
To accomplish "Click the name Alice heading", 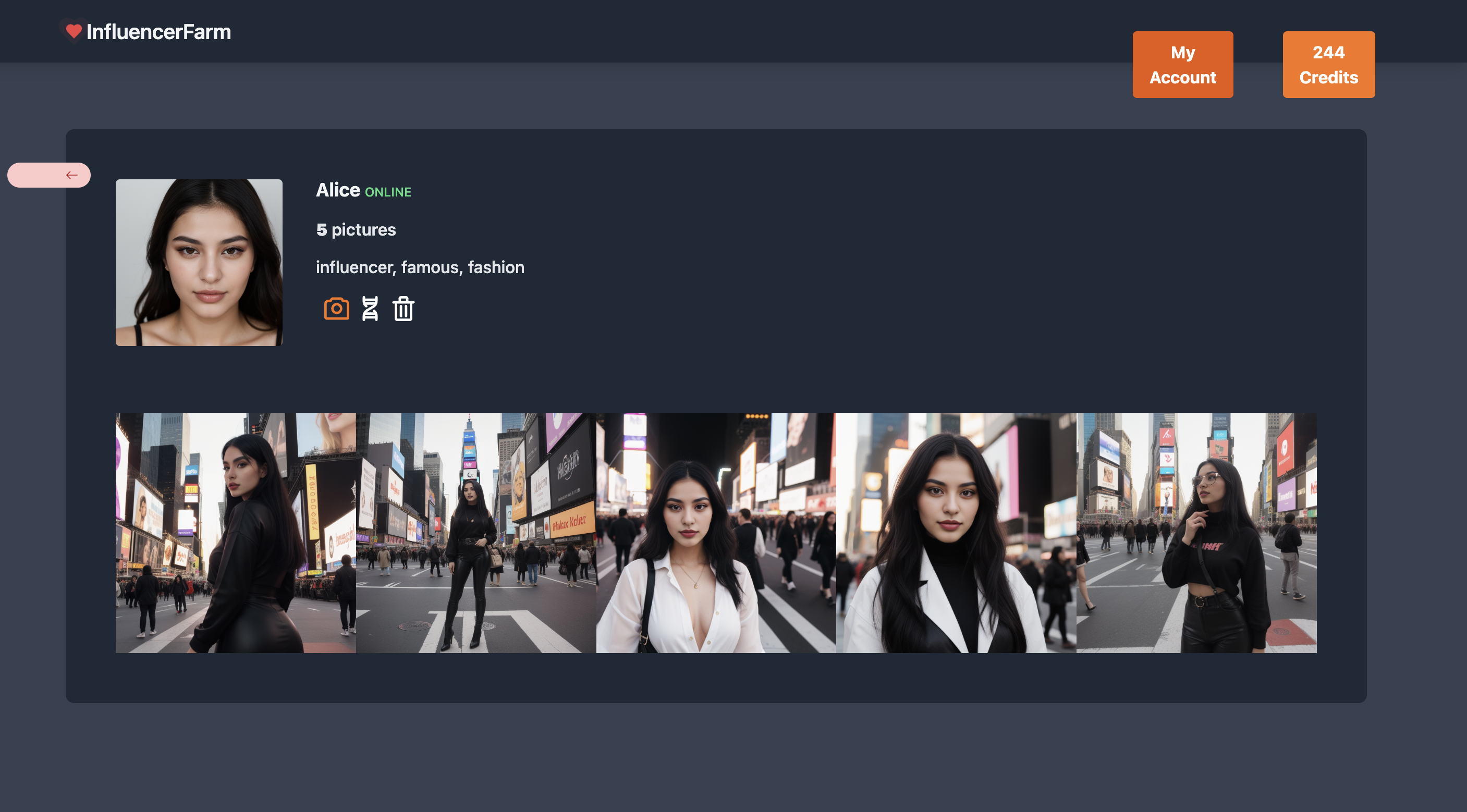I will tap(338, 190).
